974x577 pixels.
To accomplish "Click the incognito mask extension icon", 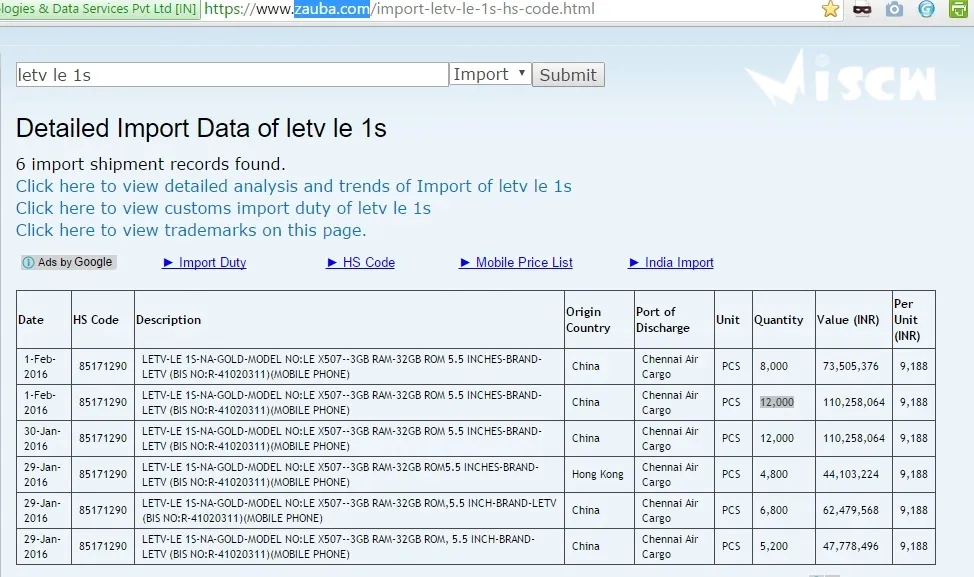I will tap(861, 11).
